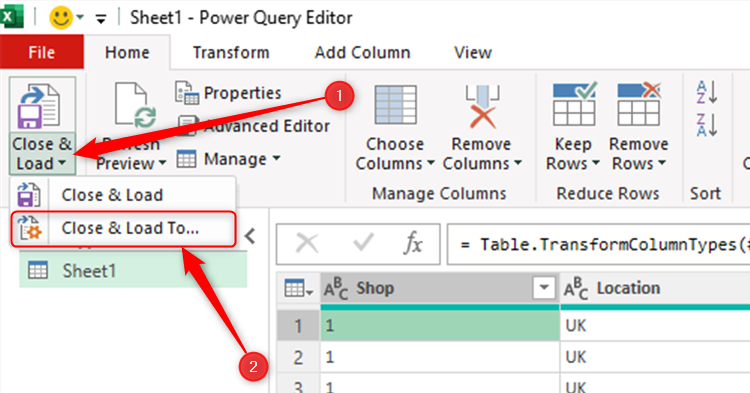Sort descending Z to A

point(706,125)
